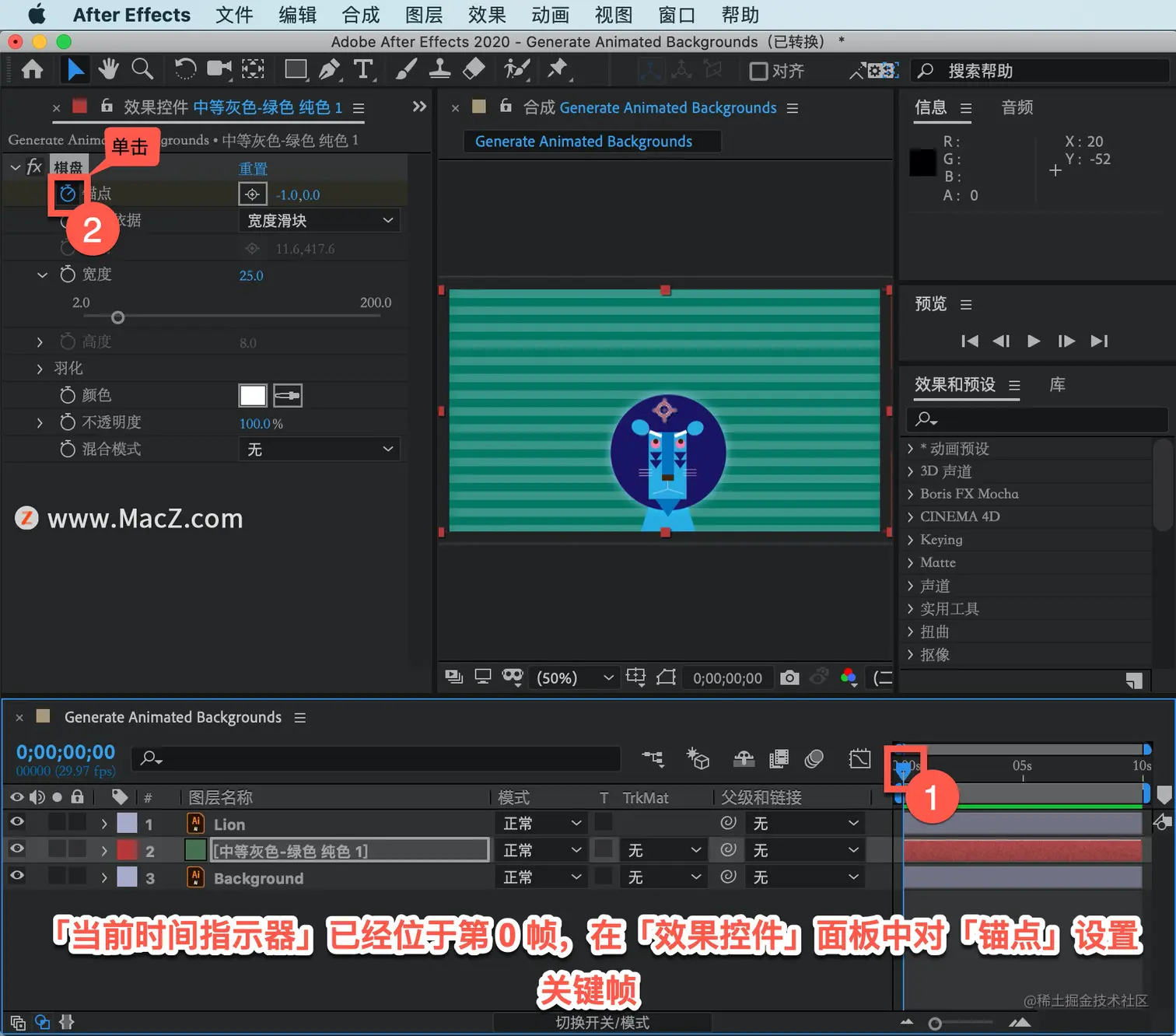Click the frame blending icon in timeline

pos(779,758)
